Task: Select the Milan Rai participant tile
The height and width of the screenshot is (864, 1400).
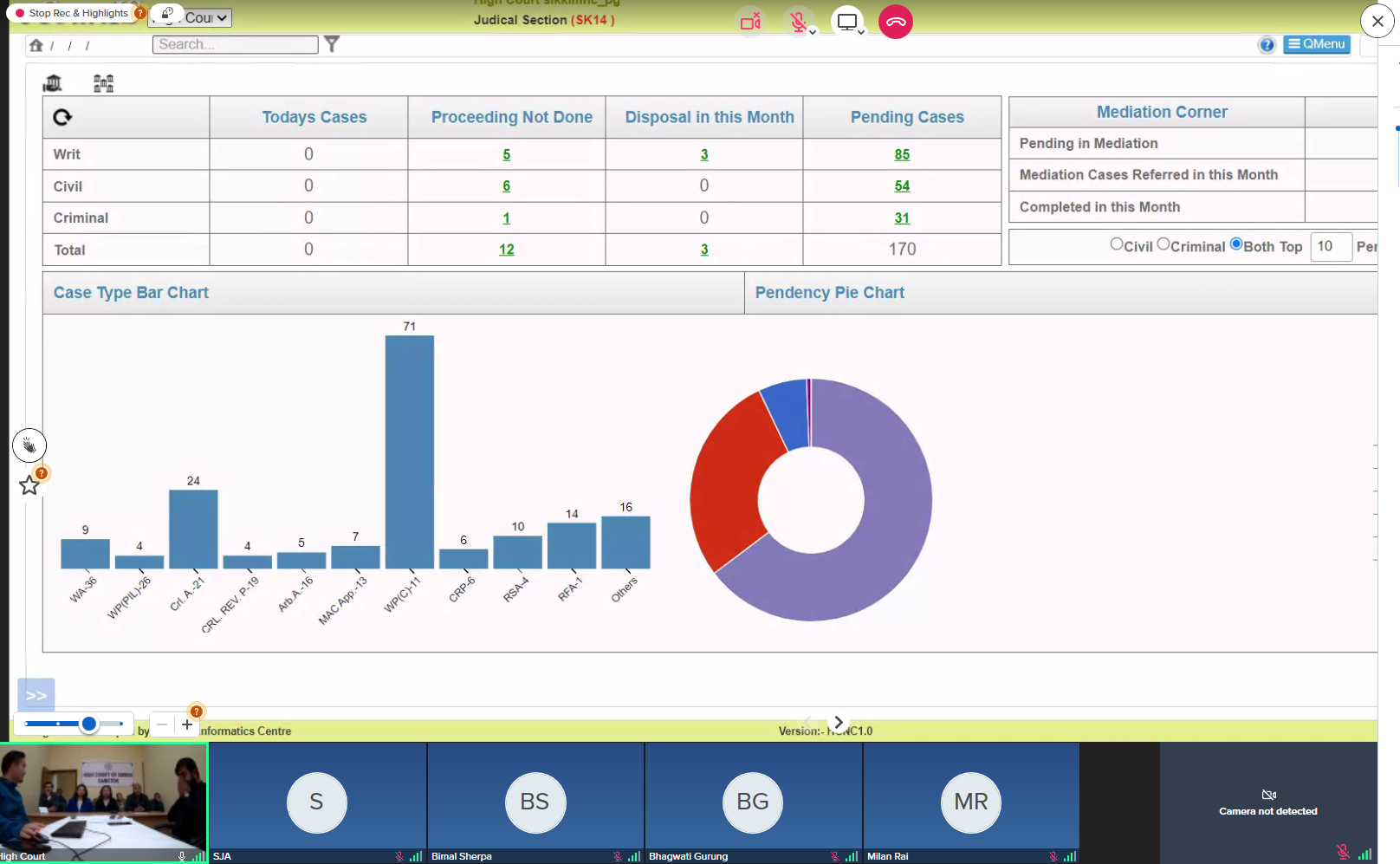Action: point(971,802)
